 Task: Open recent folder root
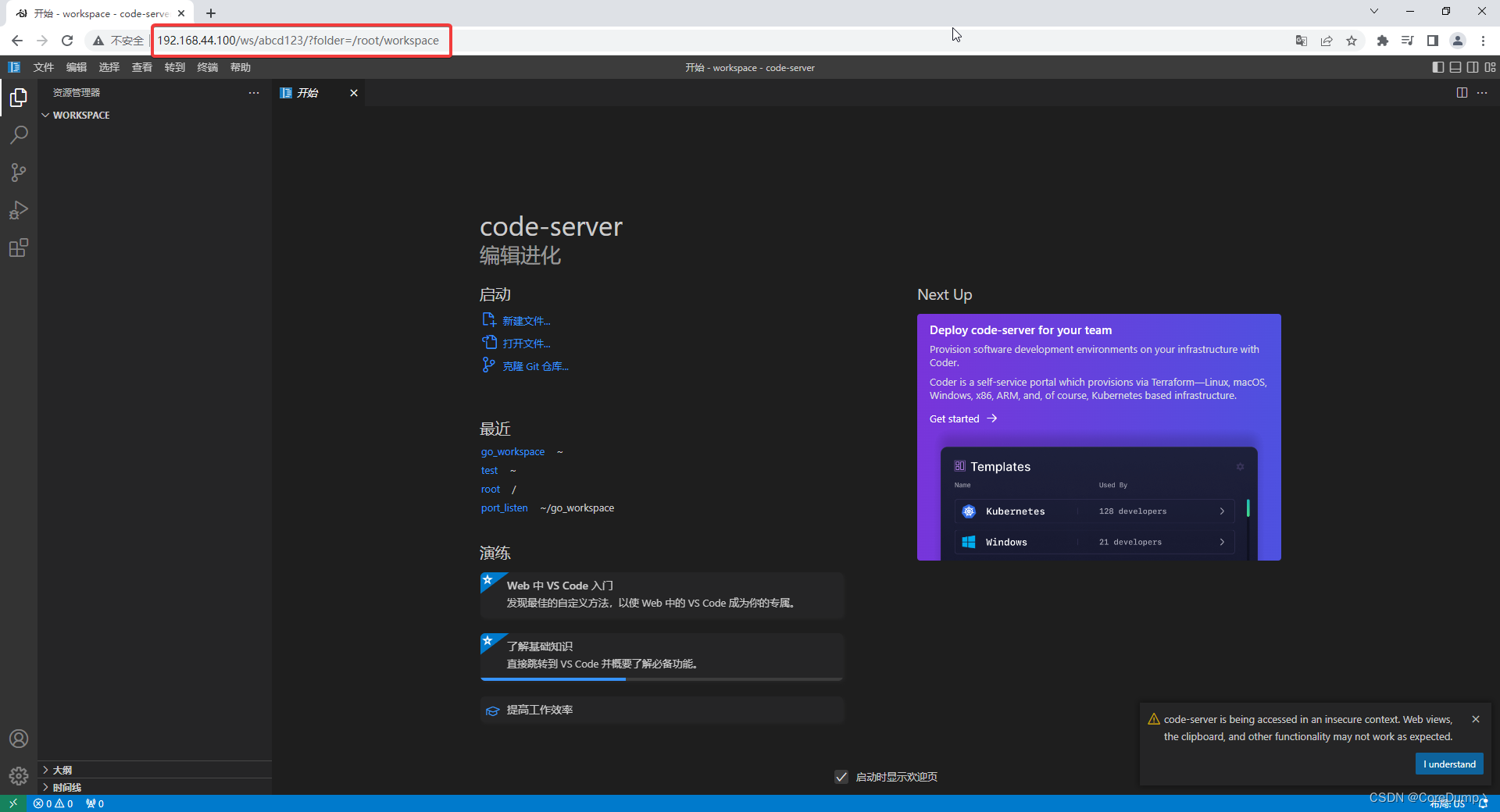(491, 490)
